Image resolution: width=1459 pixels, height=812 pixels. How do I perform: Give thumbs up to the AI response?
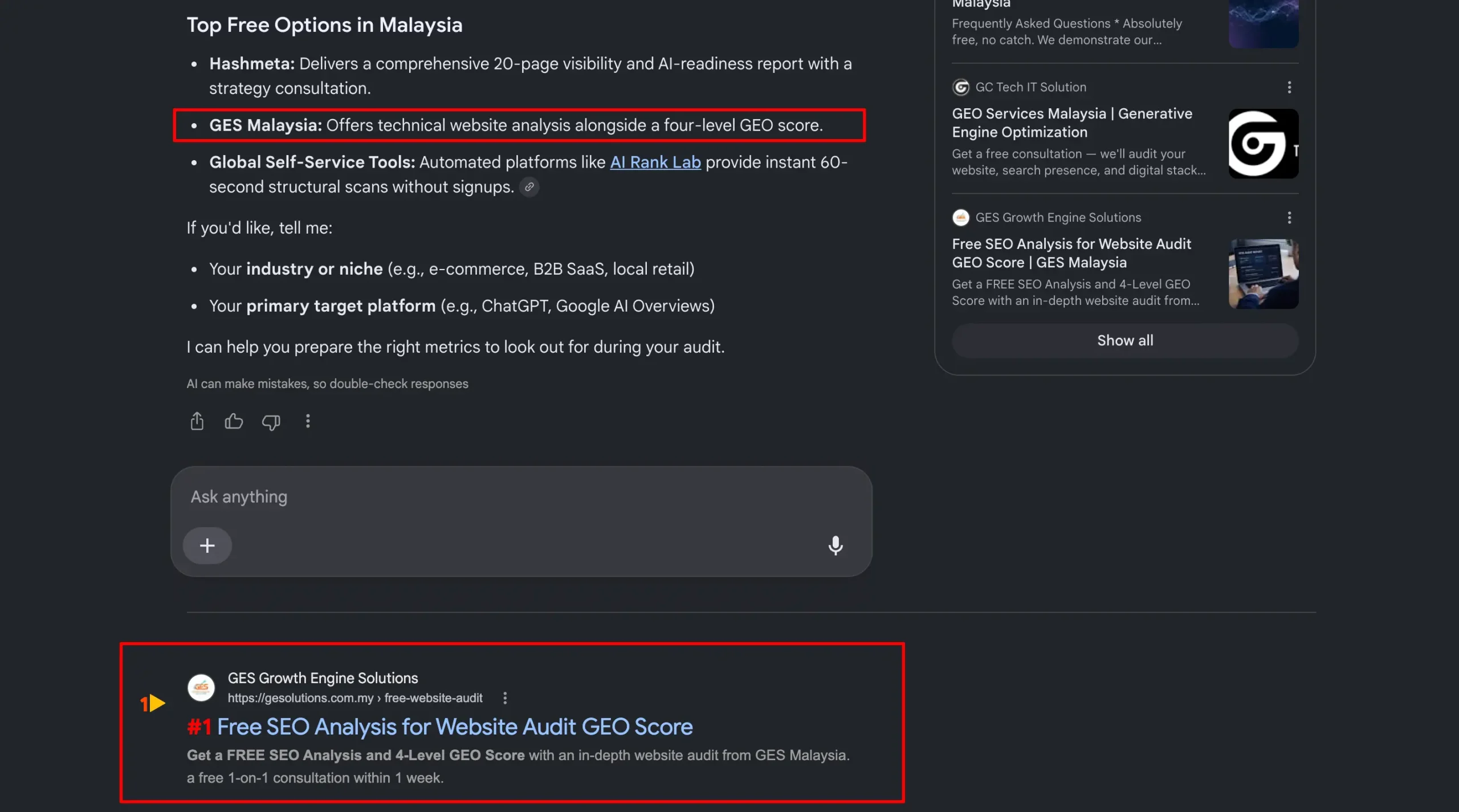[234, 421]
